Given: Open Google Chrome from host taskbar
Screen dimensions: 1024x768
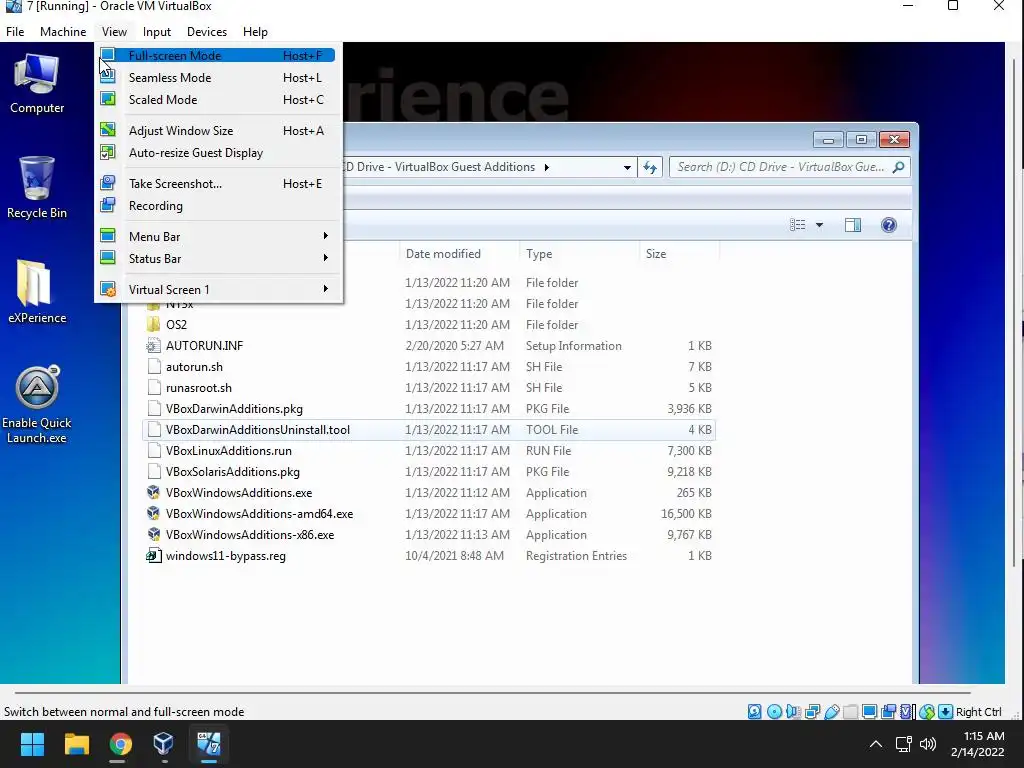Looking at the screenshot, I should (x=120, y=744).
